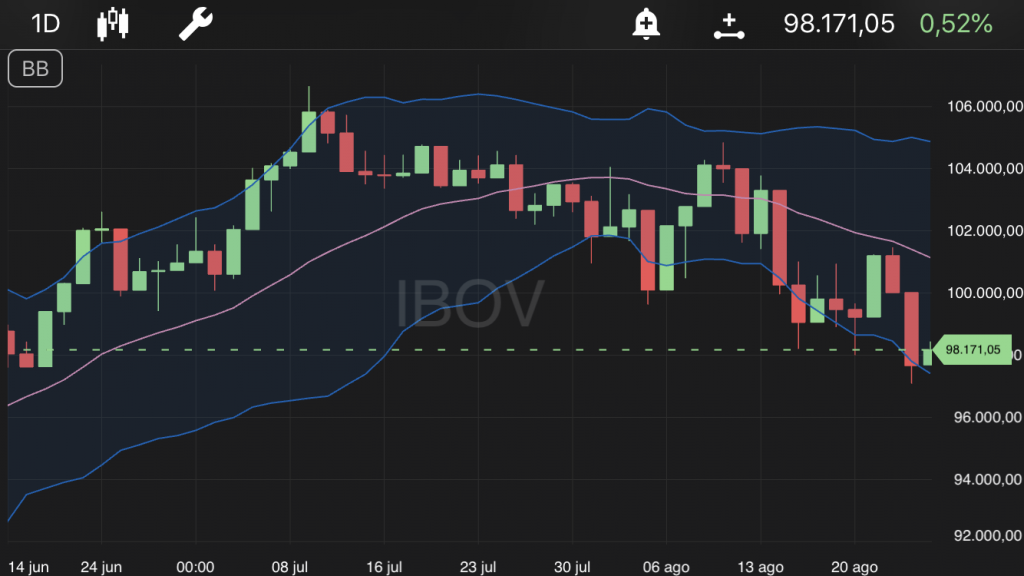Add a price alert with bell icon
The height and width of the screenshot is (576, 1024).
[646, 24]
